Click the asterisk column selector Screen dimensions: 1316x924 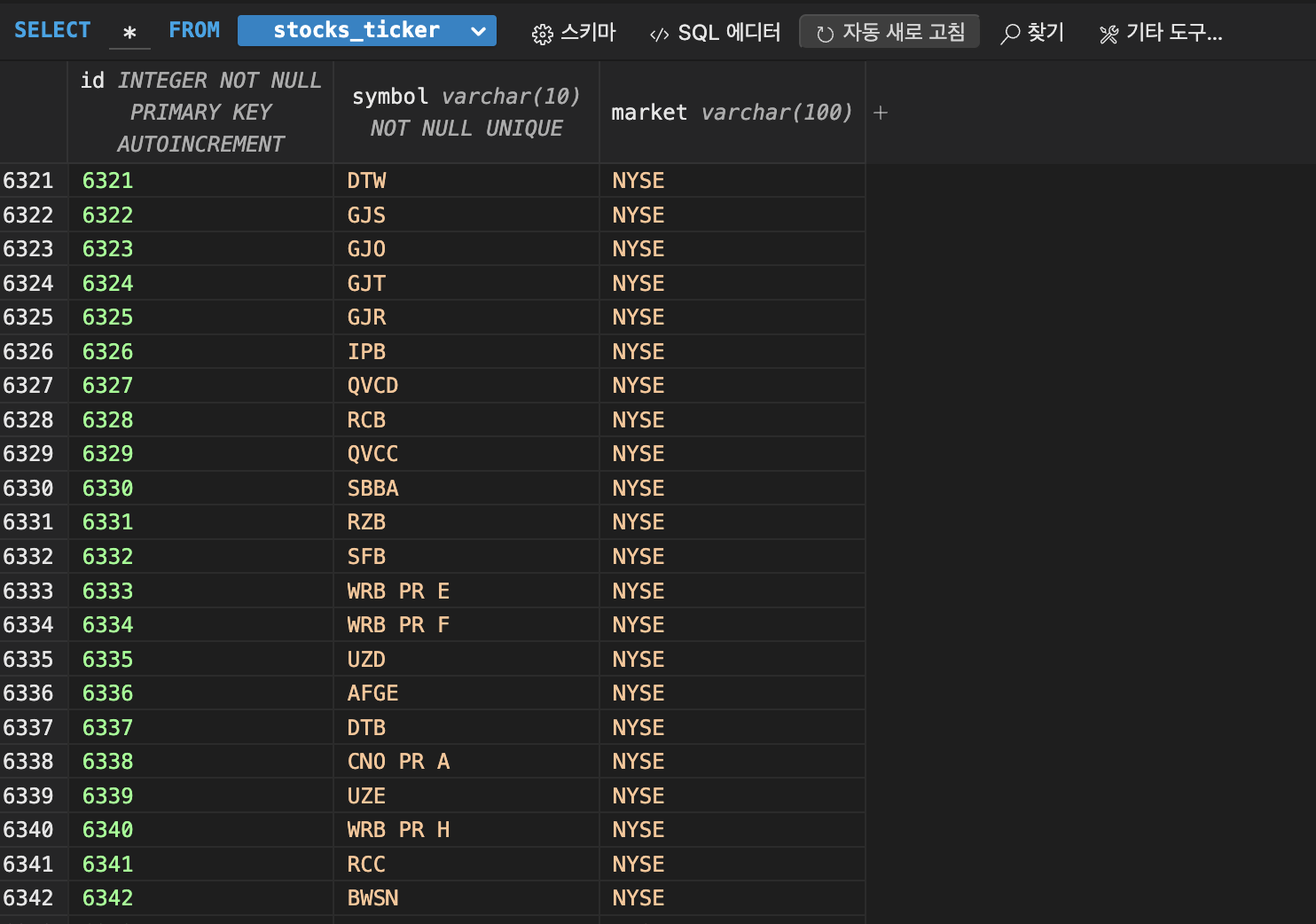(x=129, y=33)
